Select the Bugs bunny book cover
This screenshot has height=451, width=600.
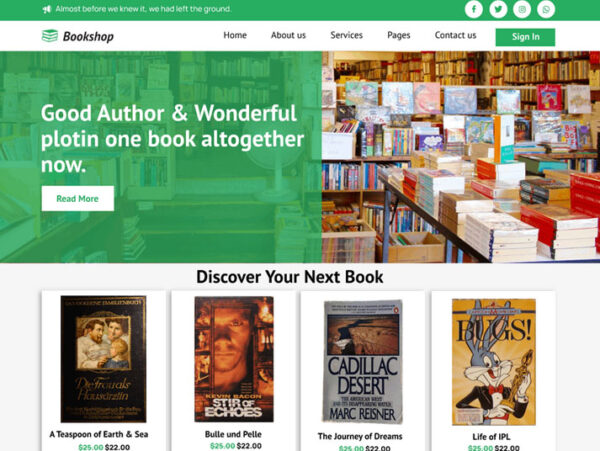click(x=494, y=362)
